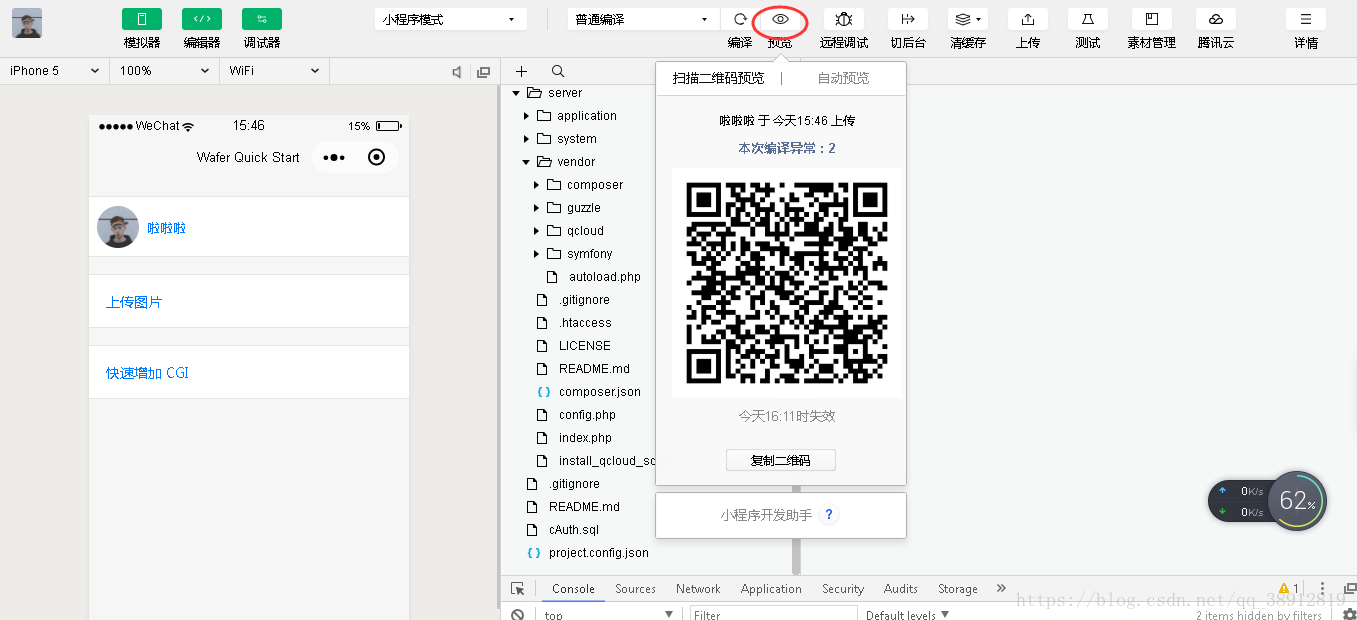The image size is (1357, 620).
Task: Click the compile refresh icon
Action: click(740, 19)
